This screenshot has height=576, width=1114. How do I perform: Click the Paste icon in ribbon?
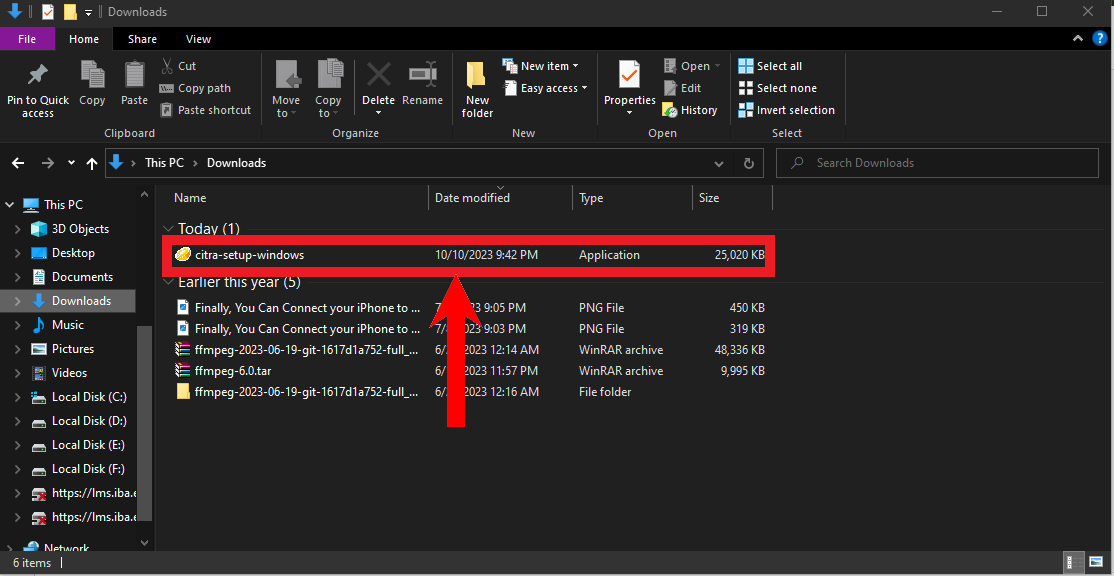pos(134,83)
